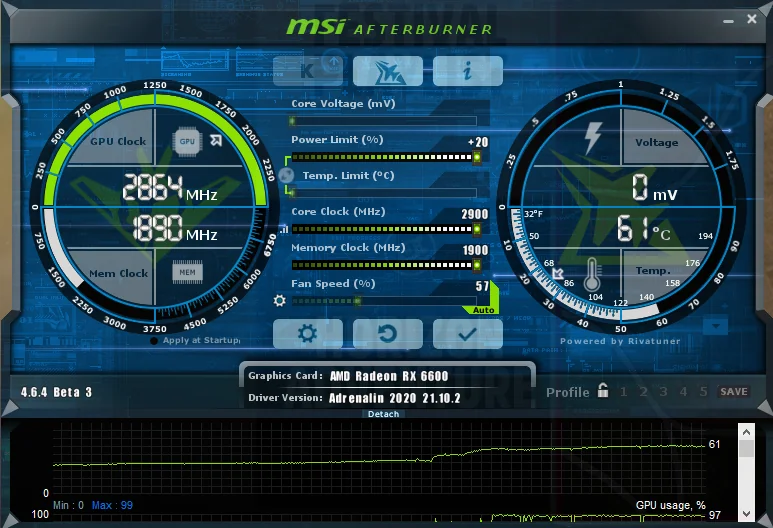Click the arrow icon beside the GPU chip
Viewport: 773px width, 528px height.
[216, 141]
